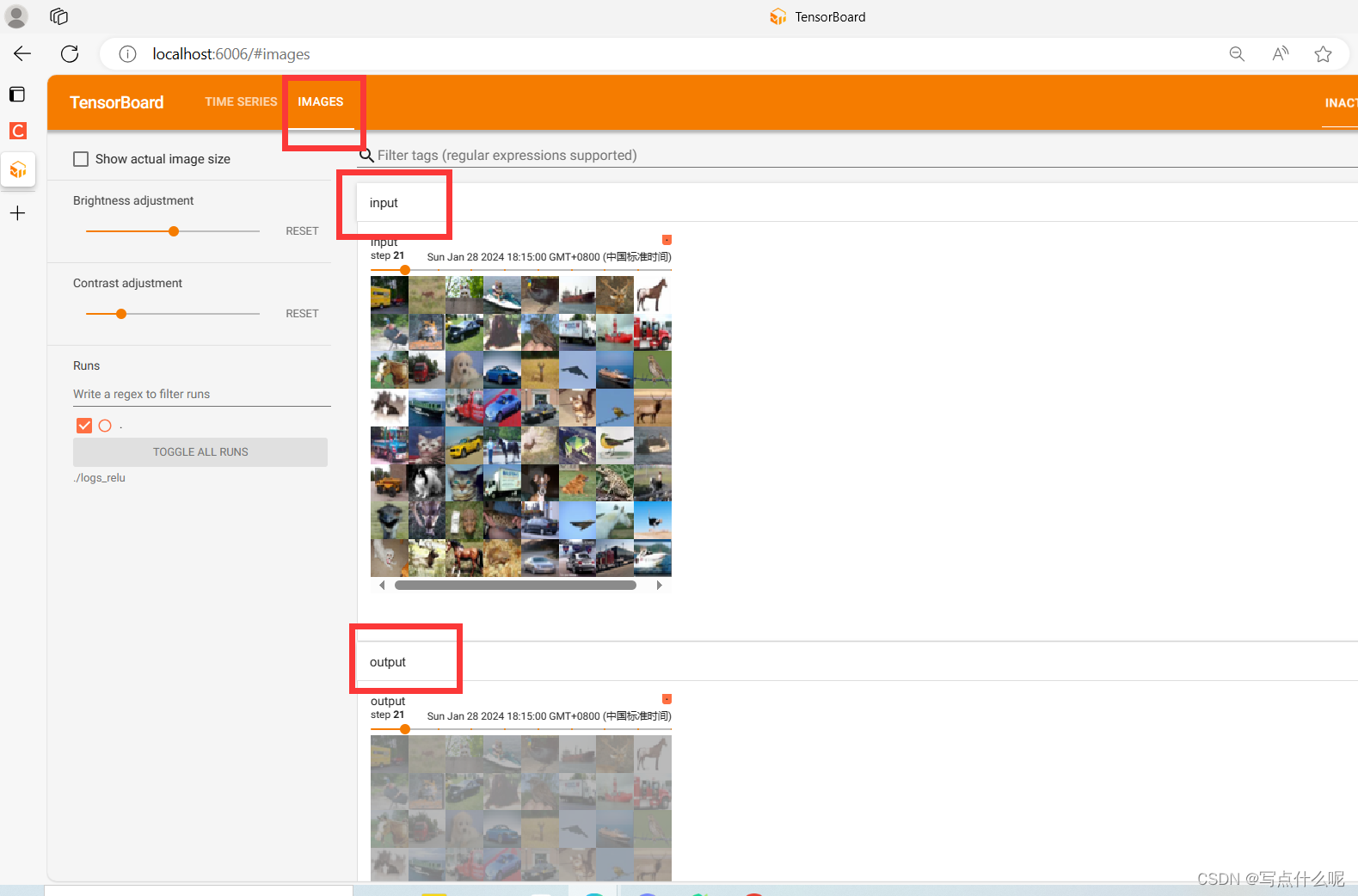Select the Images tab
The height and width of the screenshot is (896, 1358).
click(x=321, y=101)
